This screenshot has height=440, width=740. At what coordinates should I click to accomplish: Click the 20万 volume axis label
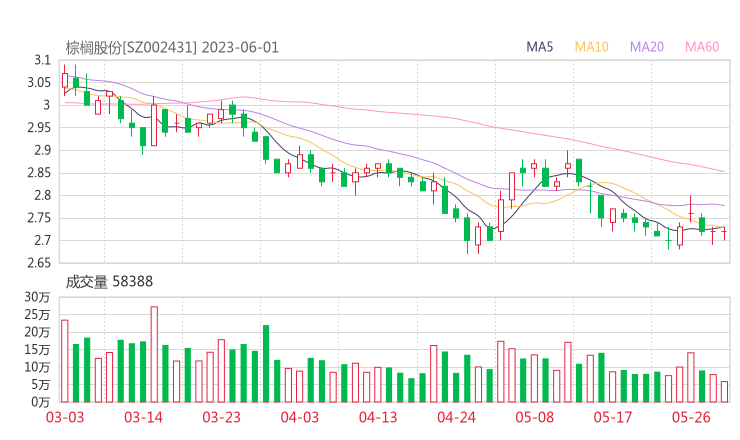coord(37,332)
